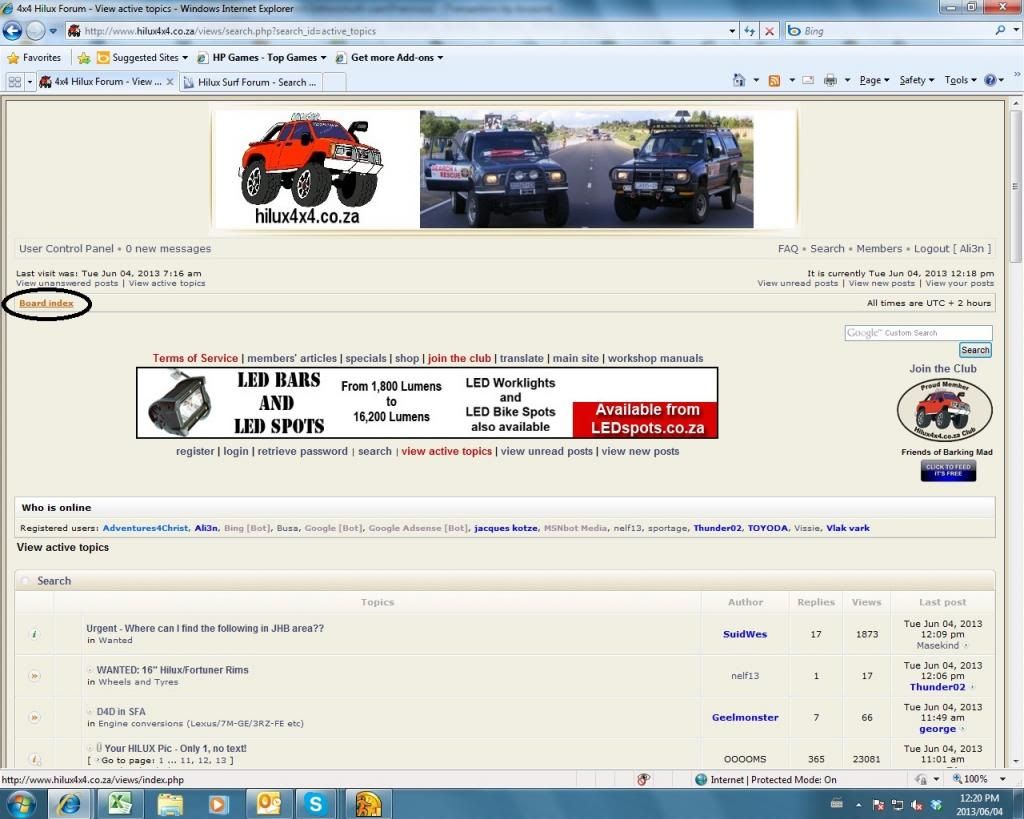Click view unread posts below banner
This screenshot has height=819, width=1024.
547,451
